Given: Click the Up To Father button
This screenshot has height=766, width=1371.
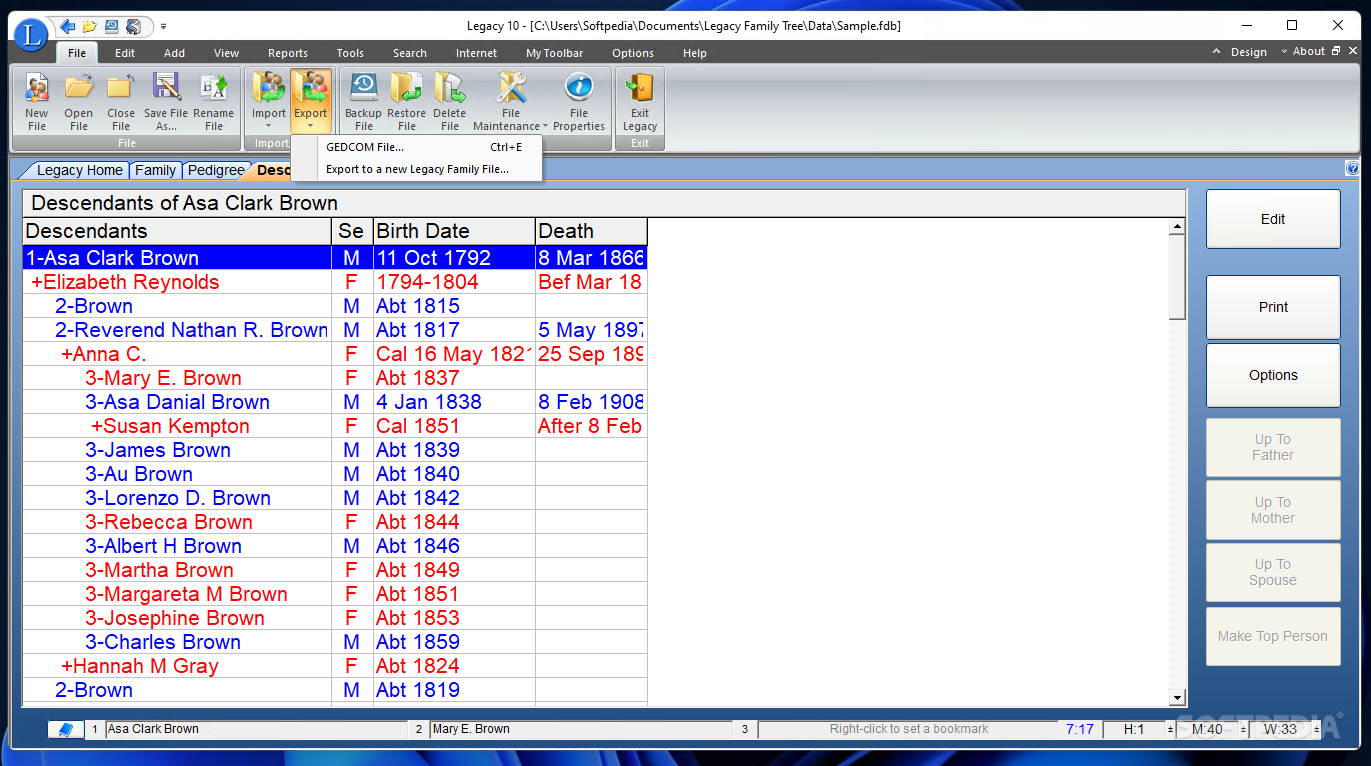Looking at the screenshot, I should (1273, 447).
